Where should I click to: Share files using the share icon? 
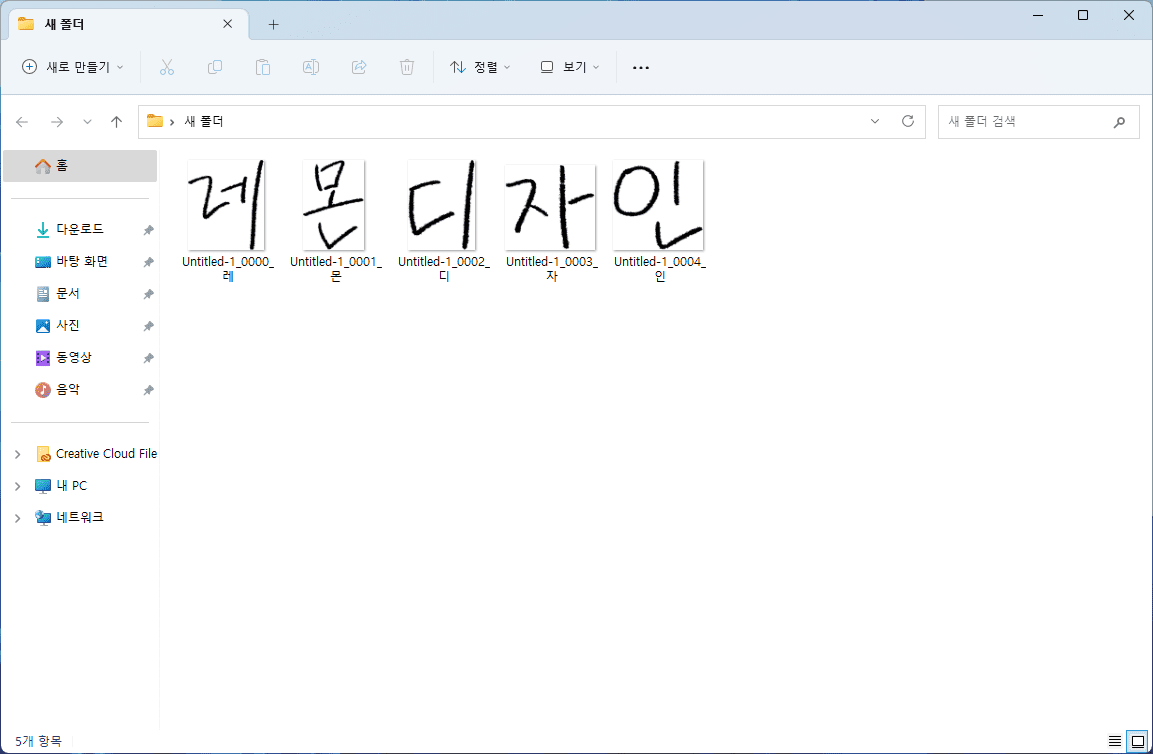pos(358,67)
